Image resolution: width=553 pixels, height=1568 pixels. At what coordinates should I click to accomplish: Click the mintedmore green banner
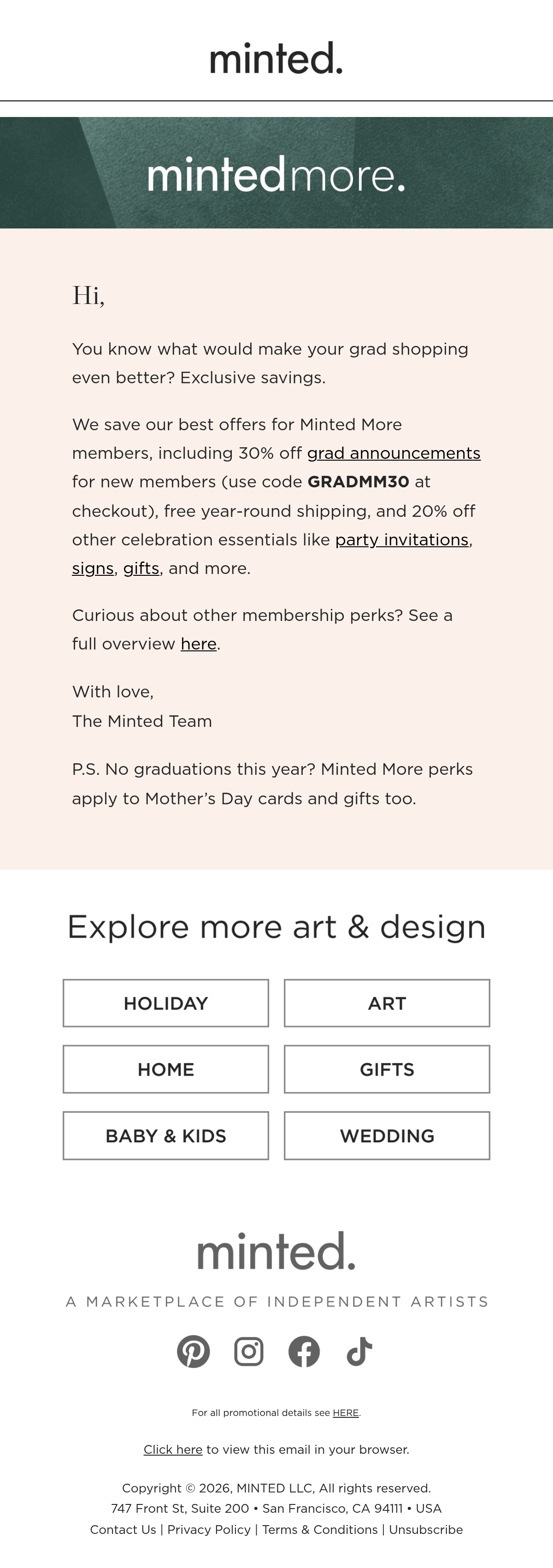tap(276, 173)
